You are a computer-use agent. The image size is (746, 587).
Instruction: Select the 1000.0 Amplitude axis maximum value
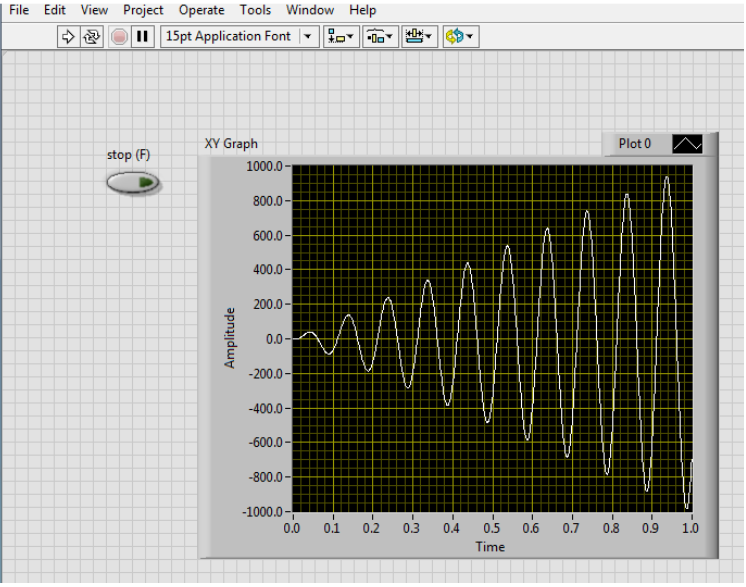click(266, 167)
